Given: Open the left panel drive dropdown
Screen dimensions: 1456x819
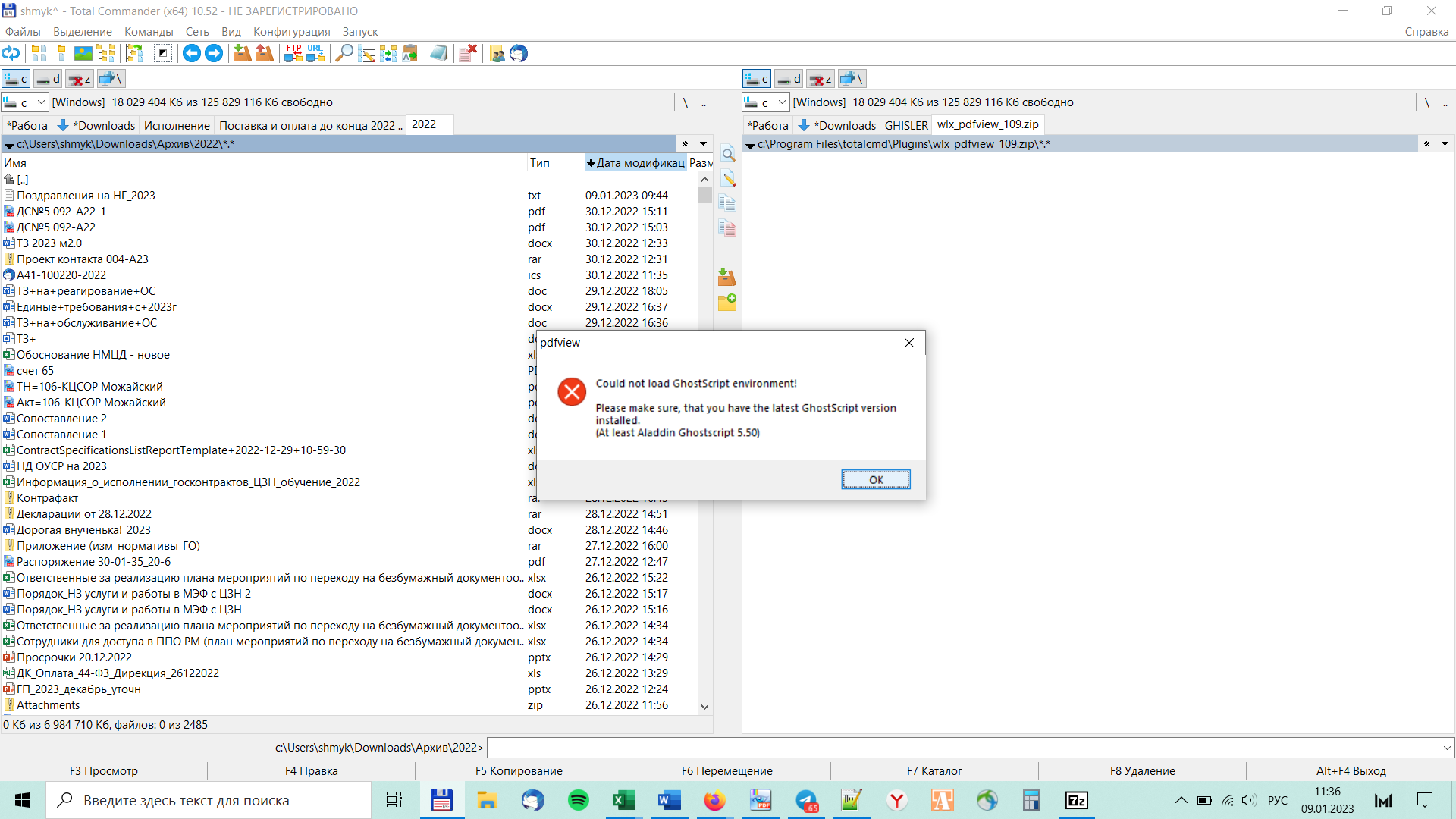Looking at the screenshot, I should (41, 102).
